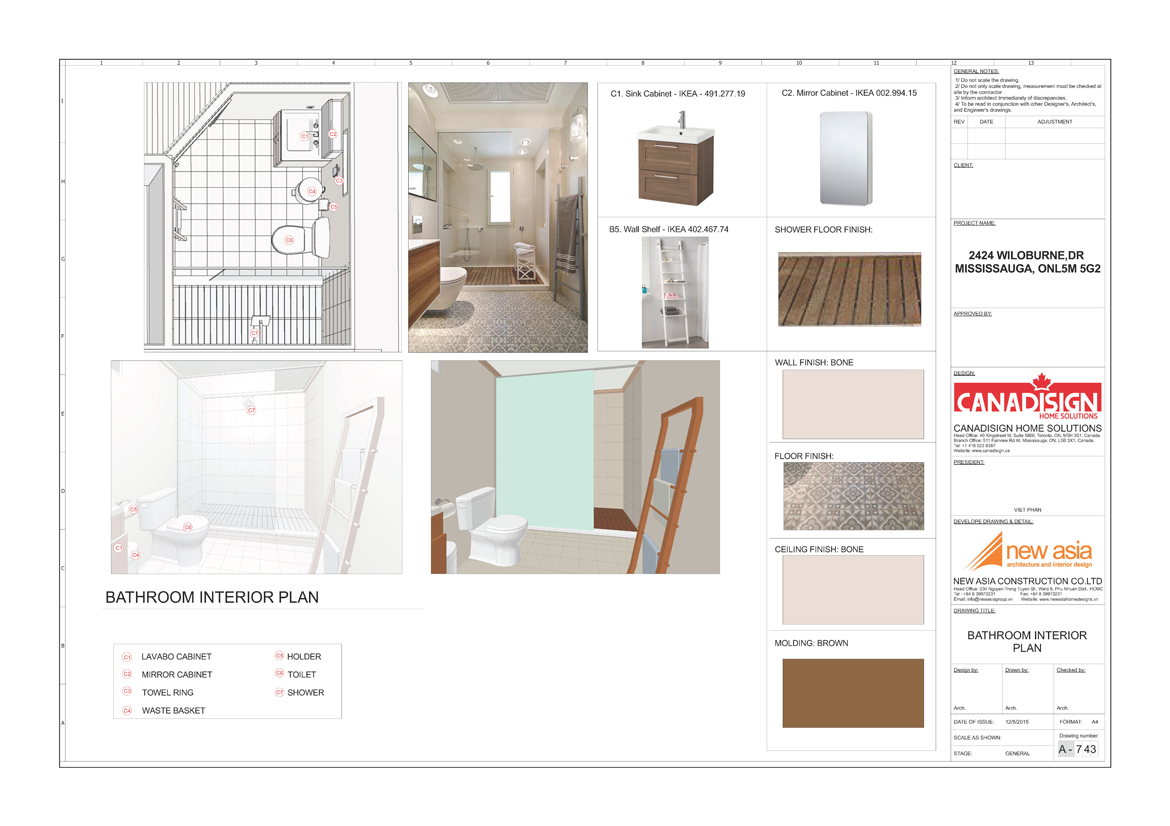
Task: Select the C4 marker next to WASTE BASKET
Action: point(127,711)
